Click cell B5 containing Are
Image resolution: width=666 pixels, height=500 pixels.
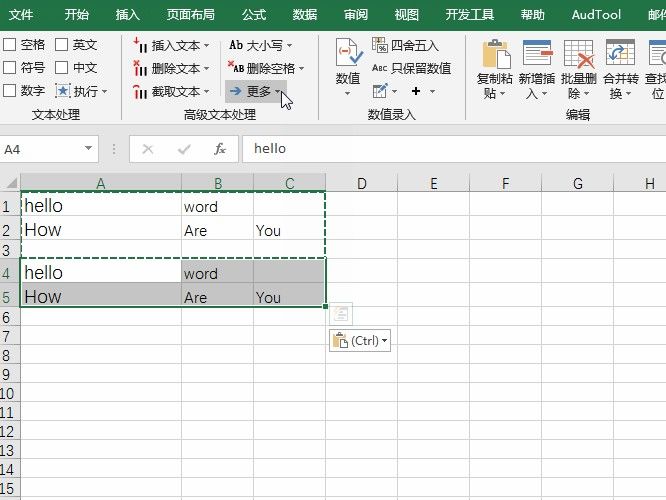(x=217, y=296)
